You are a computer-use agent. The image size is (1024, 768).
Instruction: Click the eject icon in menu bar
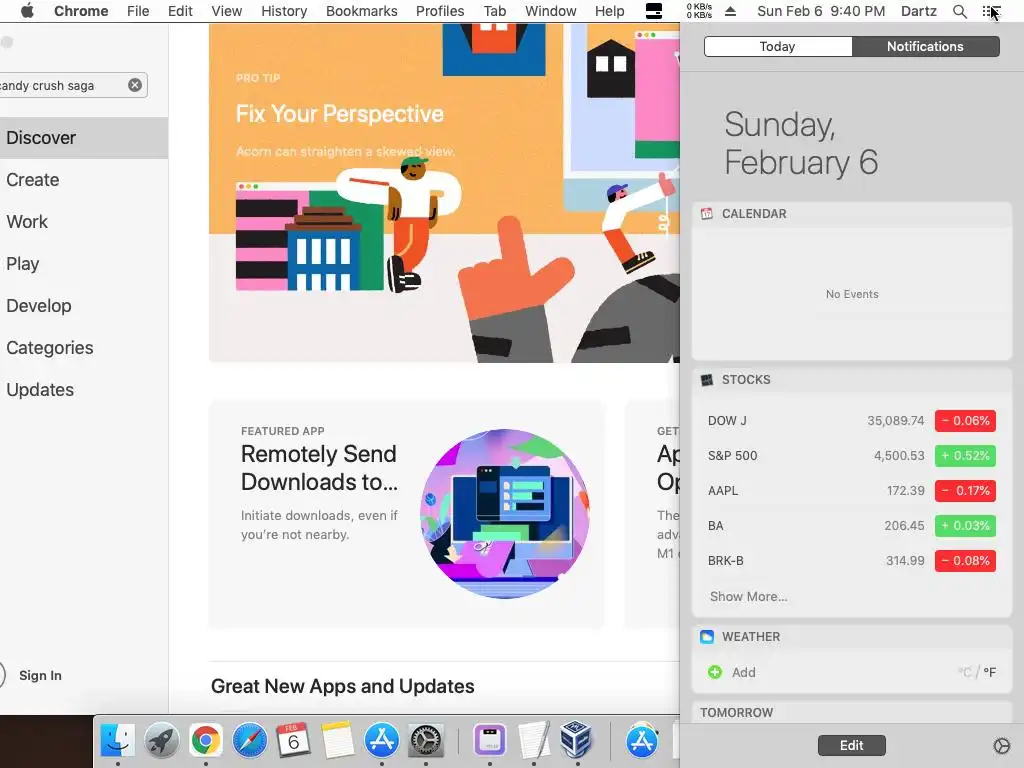(x=731, y=11)
